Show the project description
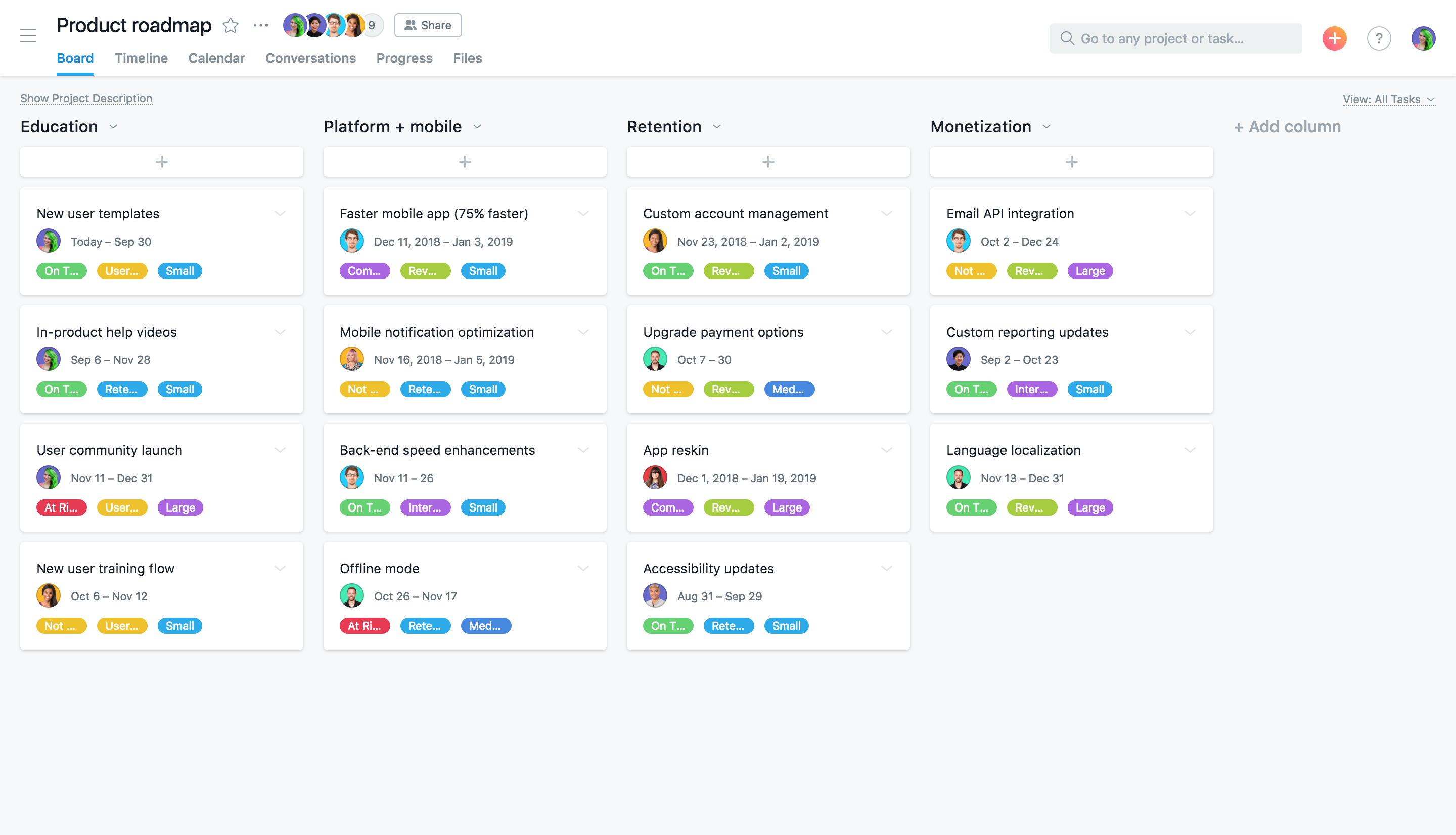1456x835 pixels. pos(85,98)
